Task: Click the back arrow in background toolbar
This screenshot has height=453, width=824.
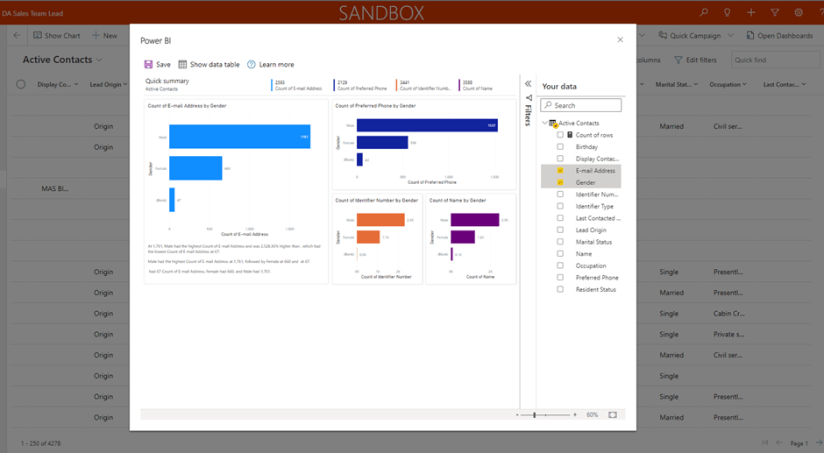Action: click(17, 35)
